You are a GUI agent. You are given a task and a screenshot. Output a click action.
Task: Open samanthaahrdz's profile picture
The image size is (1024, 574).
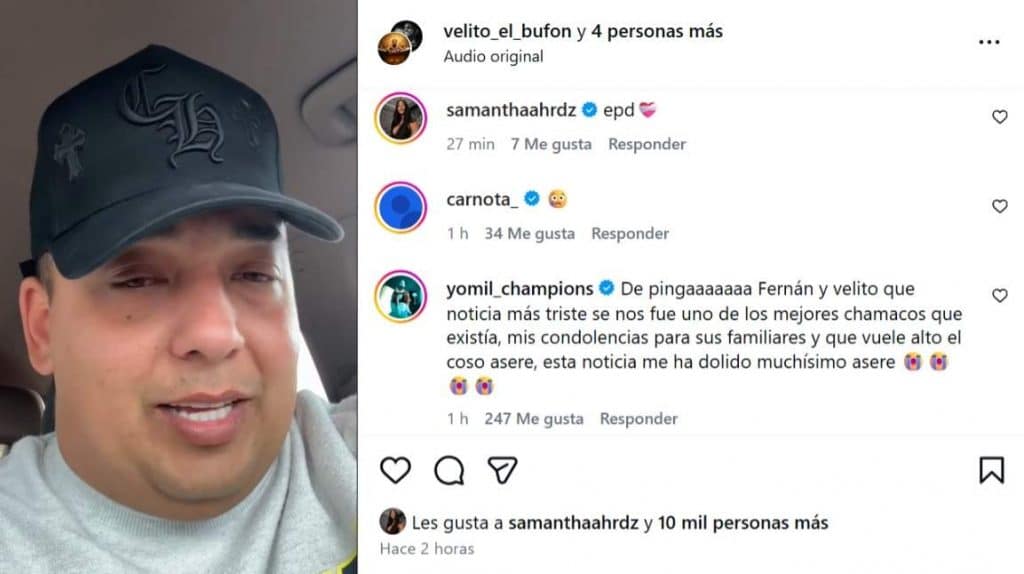coord(400,118)
